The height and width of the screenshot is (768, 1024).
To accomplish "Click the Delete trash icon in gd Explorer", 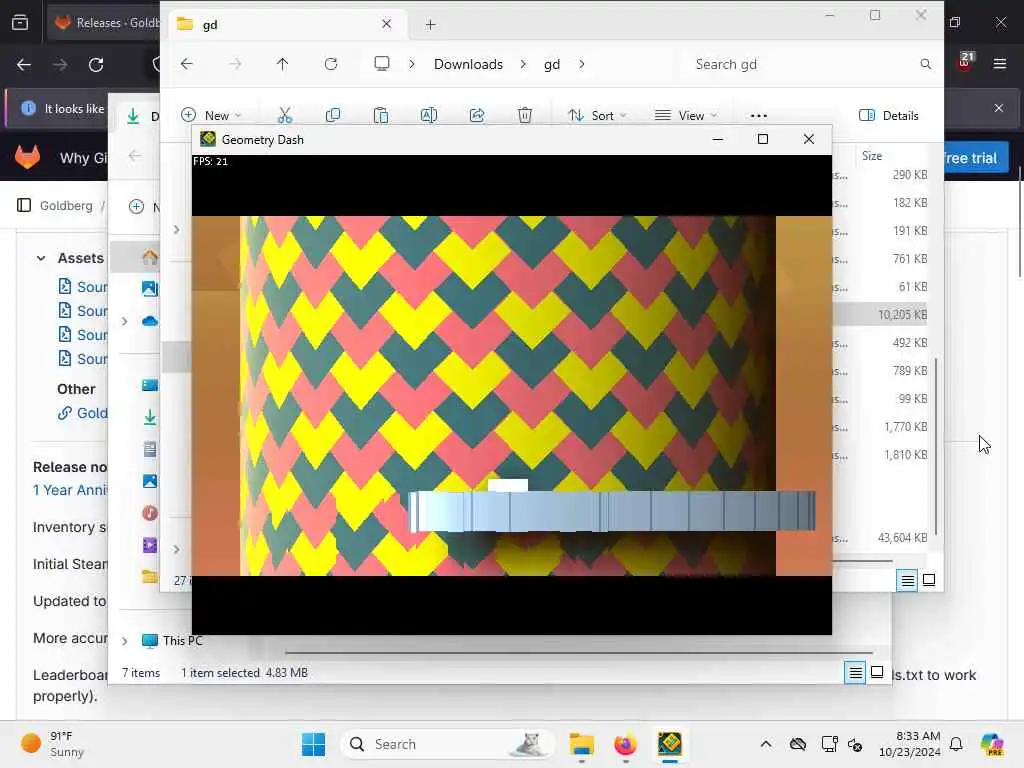I will (x=525, y=116).
